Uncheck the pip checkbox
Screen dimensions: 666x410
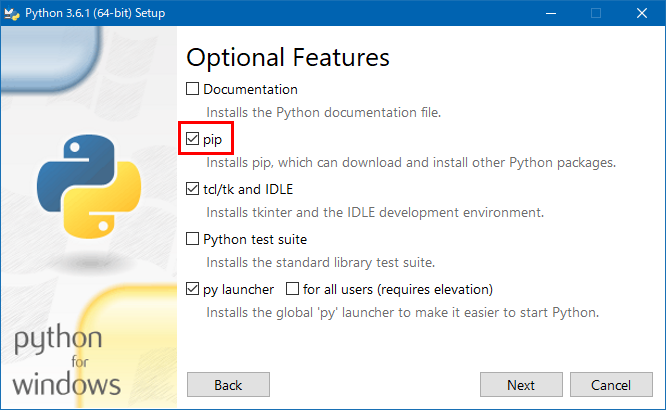[193, 139]
